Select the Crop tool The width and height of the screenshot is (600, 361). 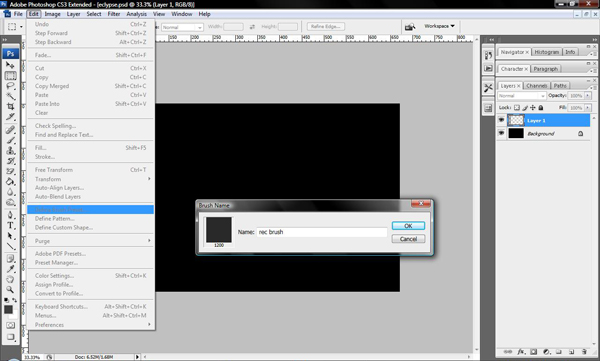(10, 106)
